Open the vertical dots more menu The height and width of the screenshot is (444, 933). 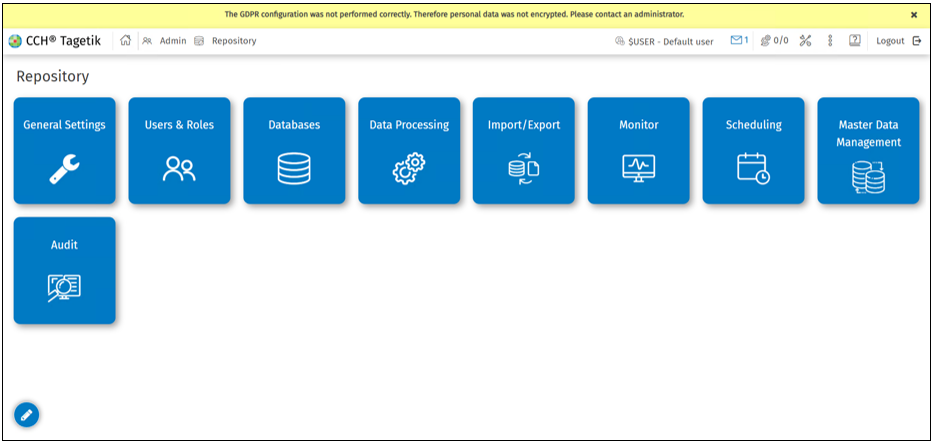click(830, 40)
